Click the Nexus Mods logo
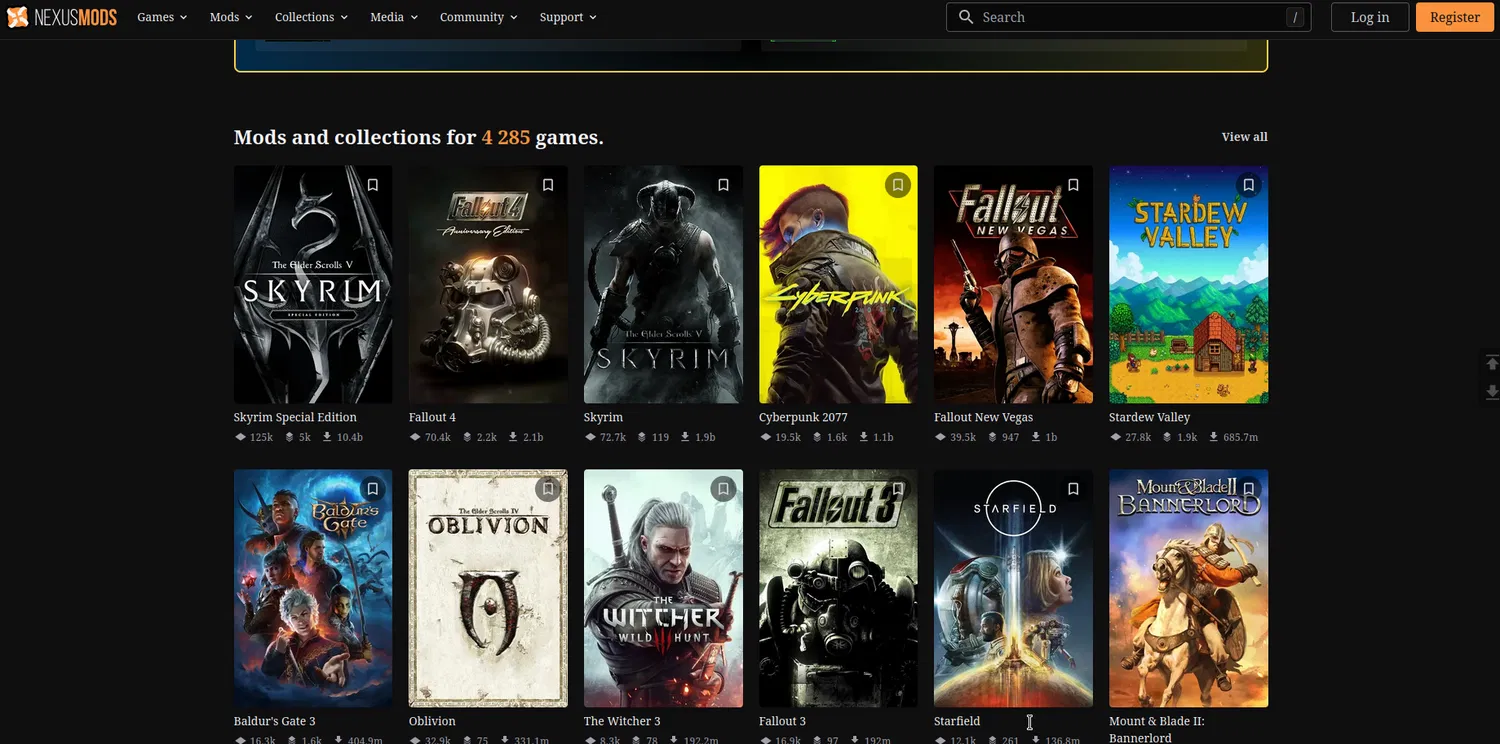1500x744 pixels. point(62,17)
